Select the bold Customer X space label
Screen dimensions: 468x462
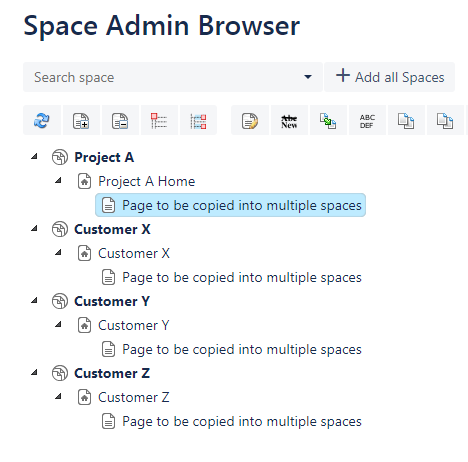(112, 229)
